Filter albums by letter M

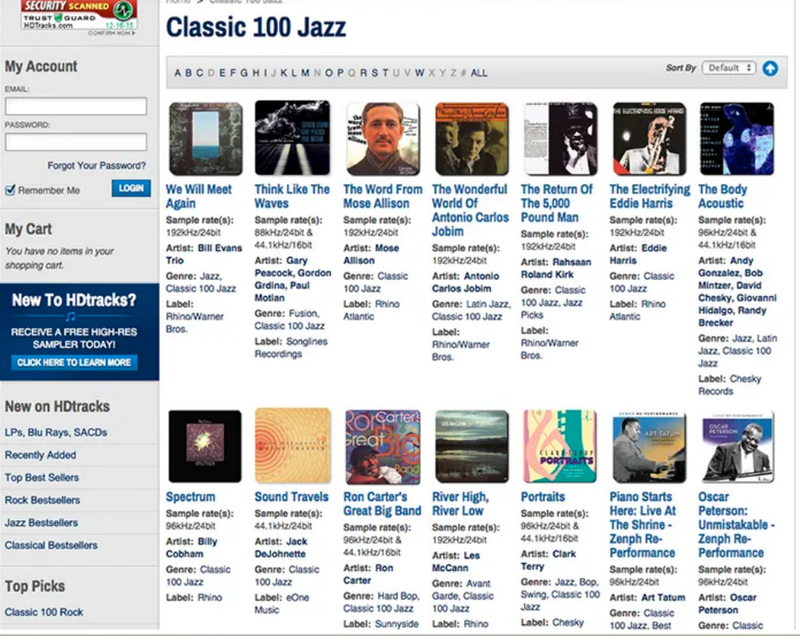pos(305,73)
